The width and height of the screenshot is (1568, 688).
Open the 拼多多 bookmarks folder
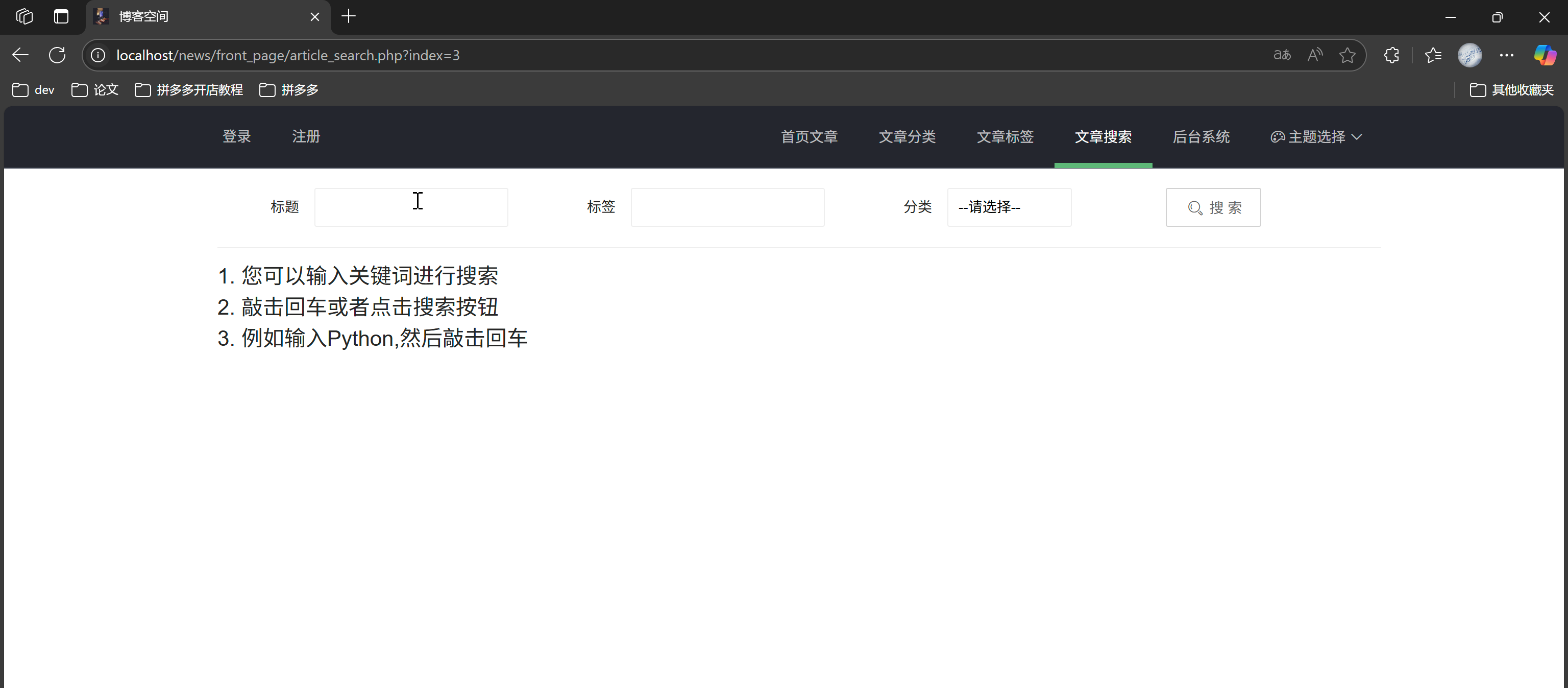(289, 90)
